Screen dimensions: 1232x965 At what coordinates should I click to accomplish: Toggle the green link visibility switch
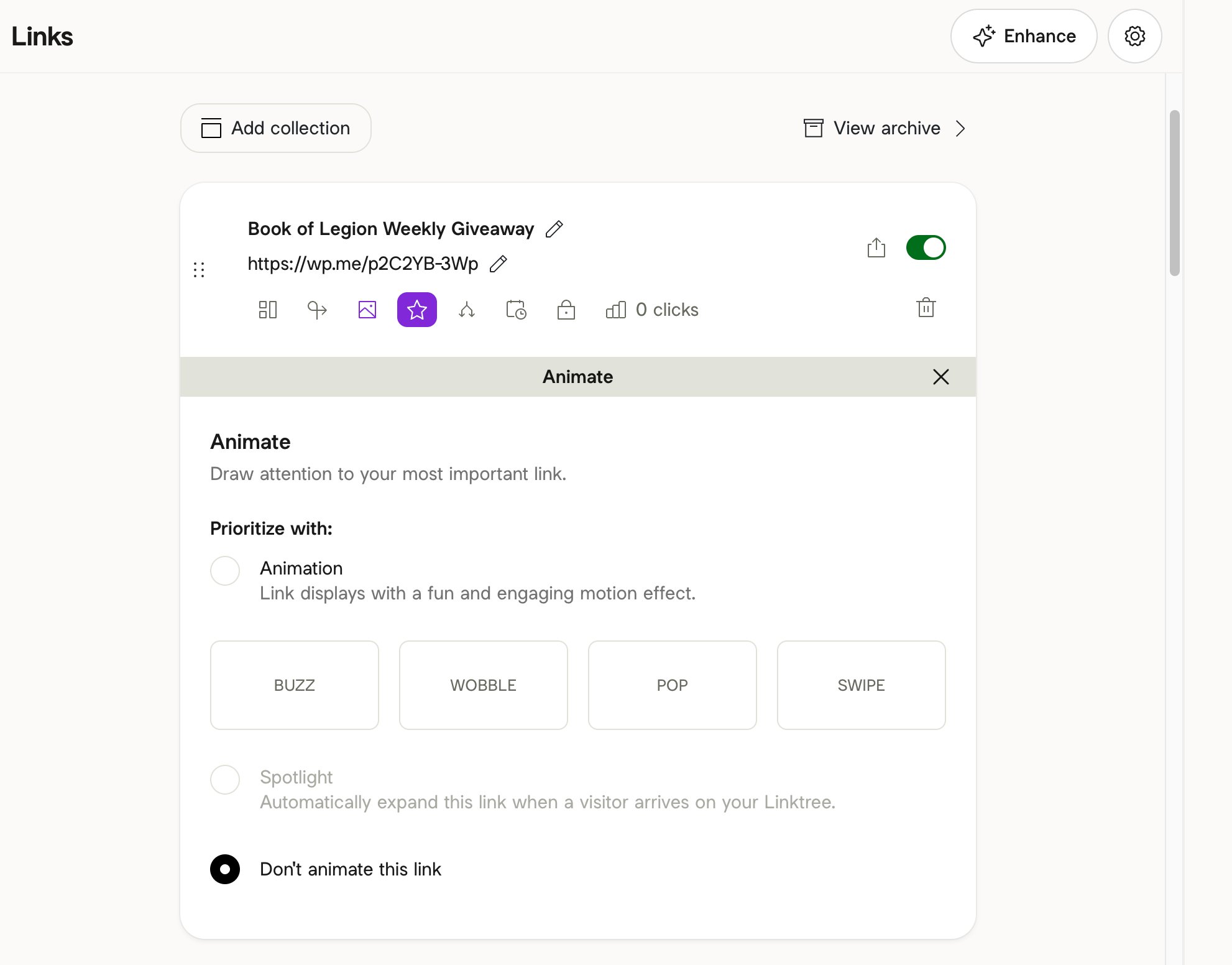coord(926,247)
